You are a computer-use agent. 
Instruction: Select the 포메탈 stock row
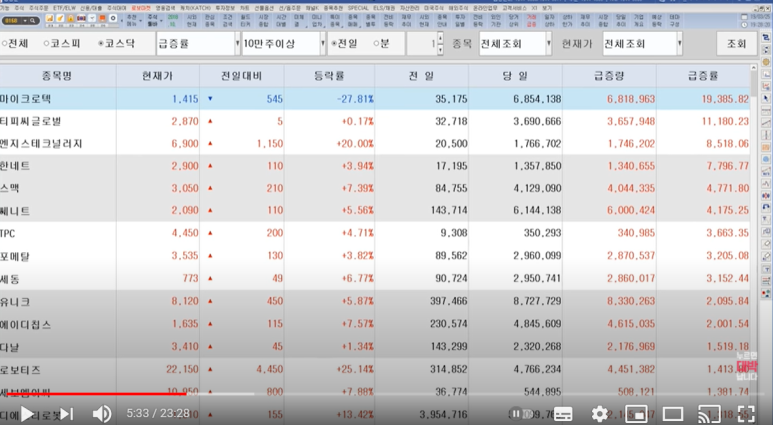pos(375,256)
